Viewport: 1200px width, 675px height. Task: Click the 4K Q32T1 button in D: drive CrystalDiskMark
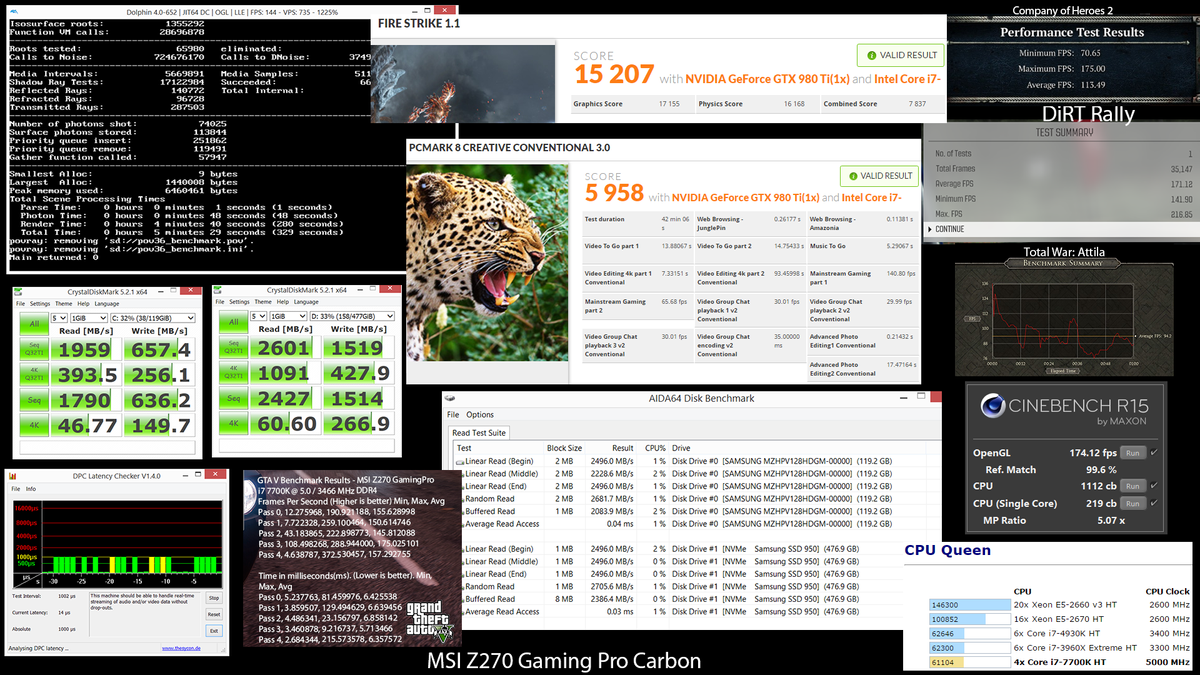pos(233,374)
